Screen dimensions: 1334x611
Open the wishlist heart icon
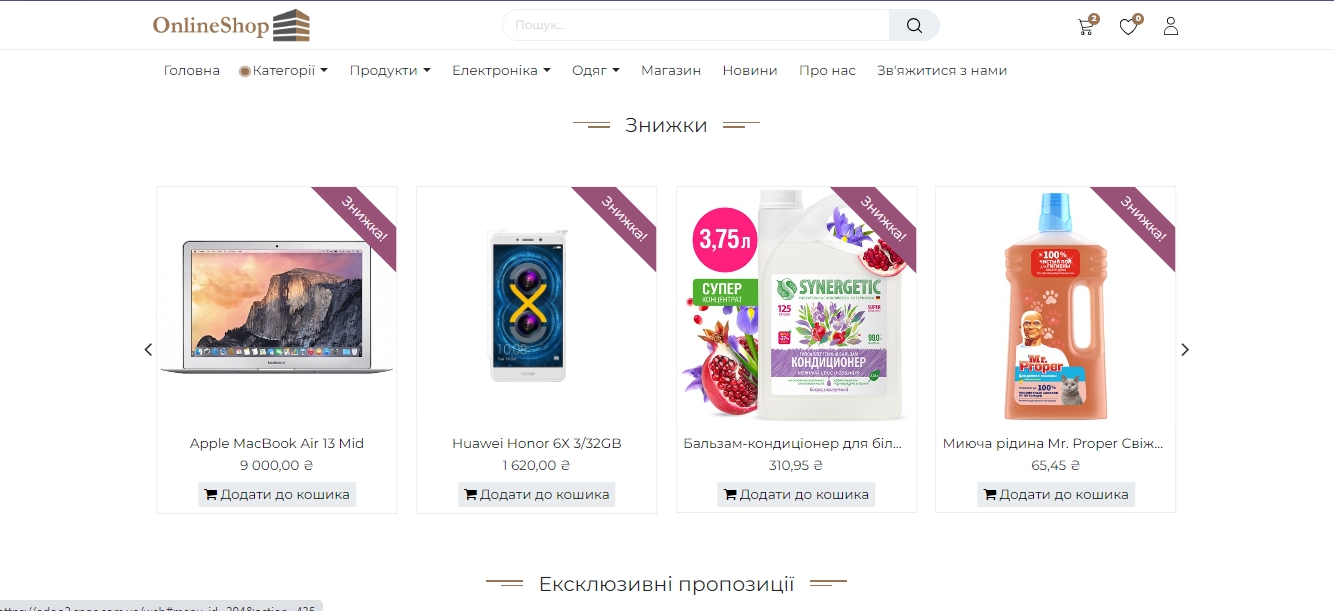pos(1128,27)
